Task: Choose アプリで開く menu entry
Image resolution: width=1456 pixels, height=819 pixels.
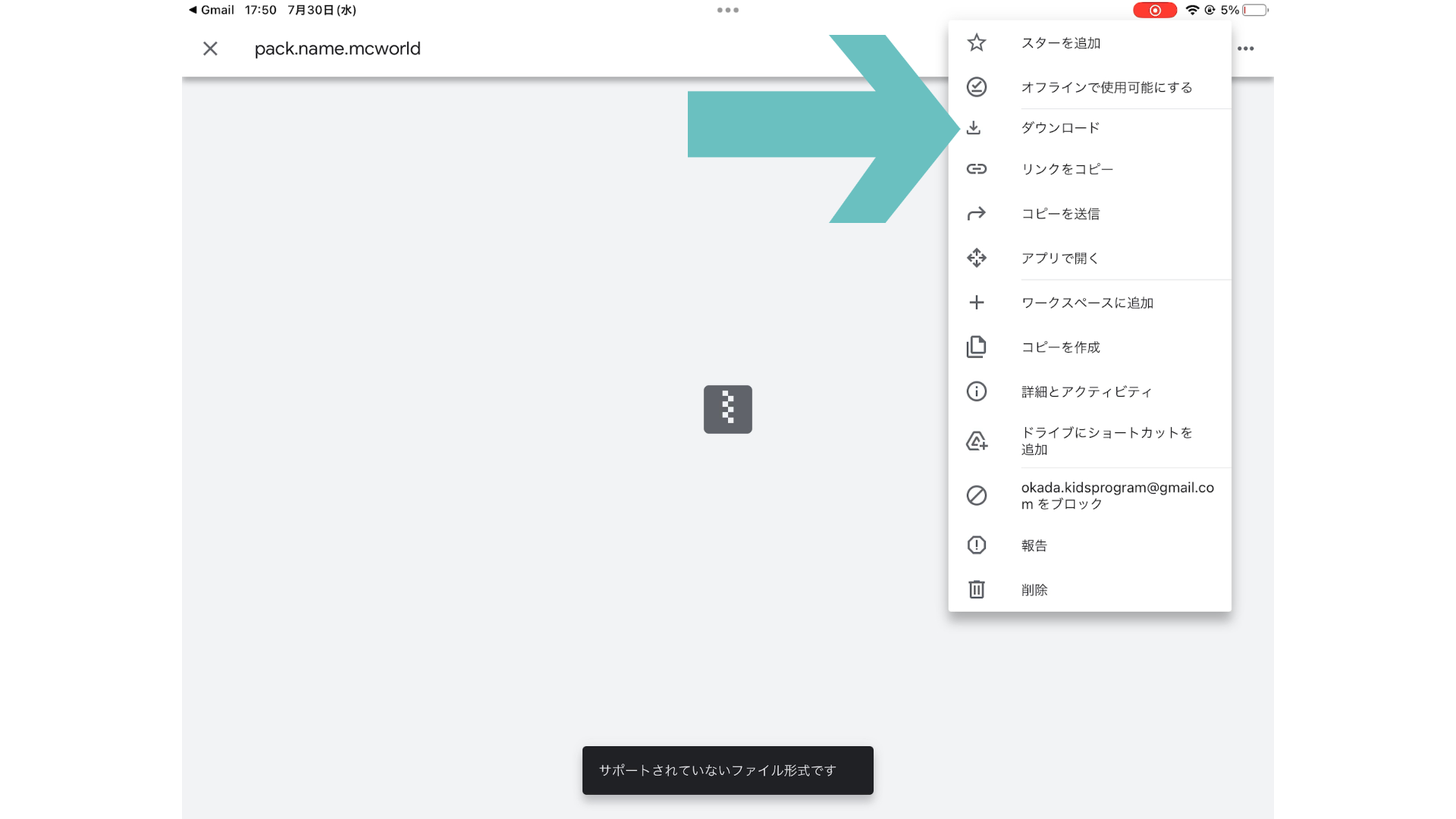Action: [x=1059, y=258]
